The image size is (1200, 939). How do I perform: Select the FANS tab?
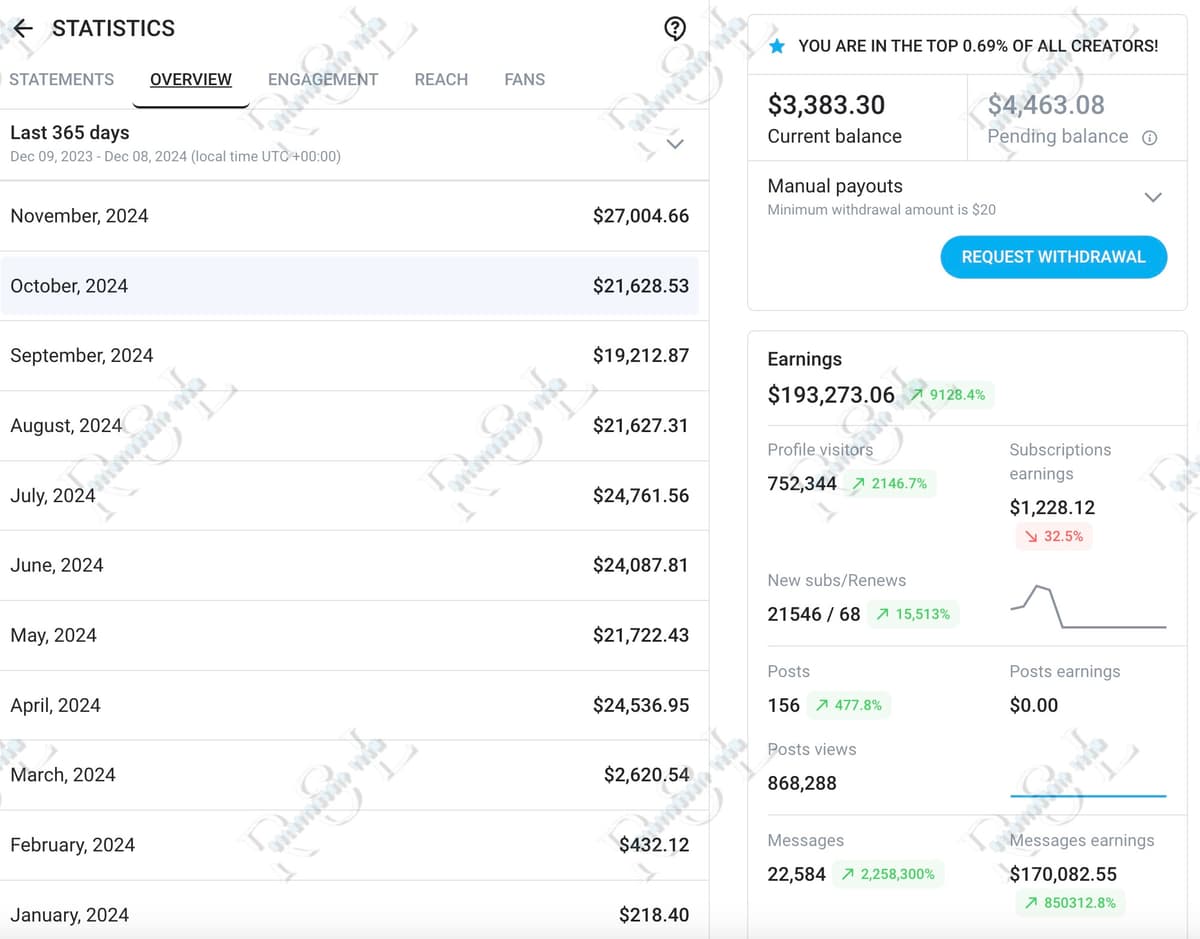point(524,79)
